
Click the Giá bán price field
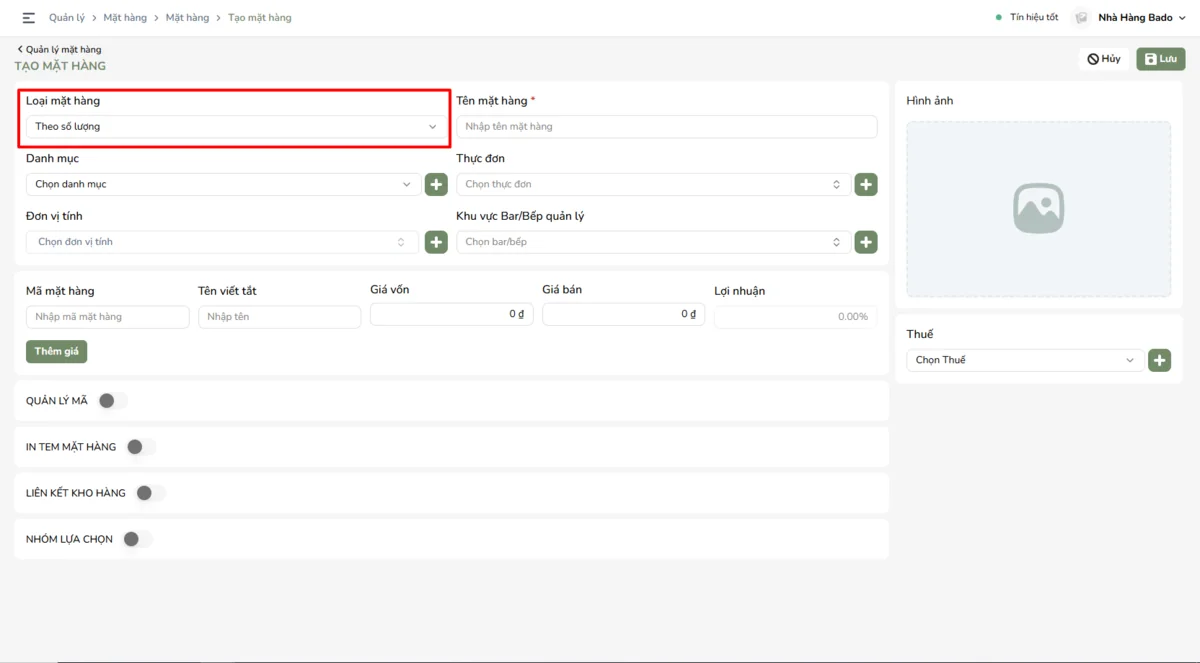click(x=623, y=315)
